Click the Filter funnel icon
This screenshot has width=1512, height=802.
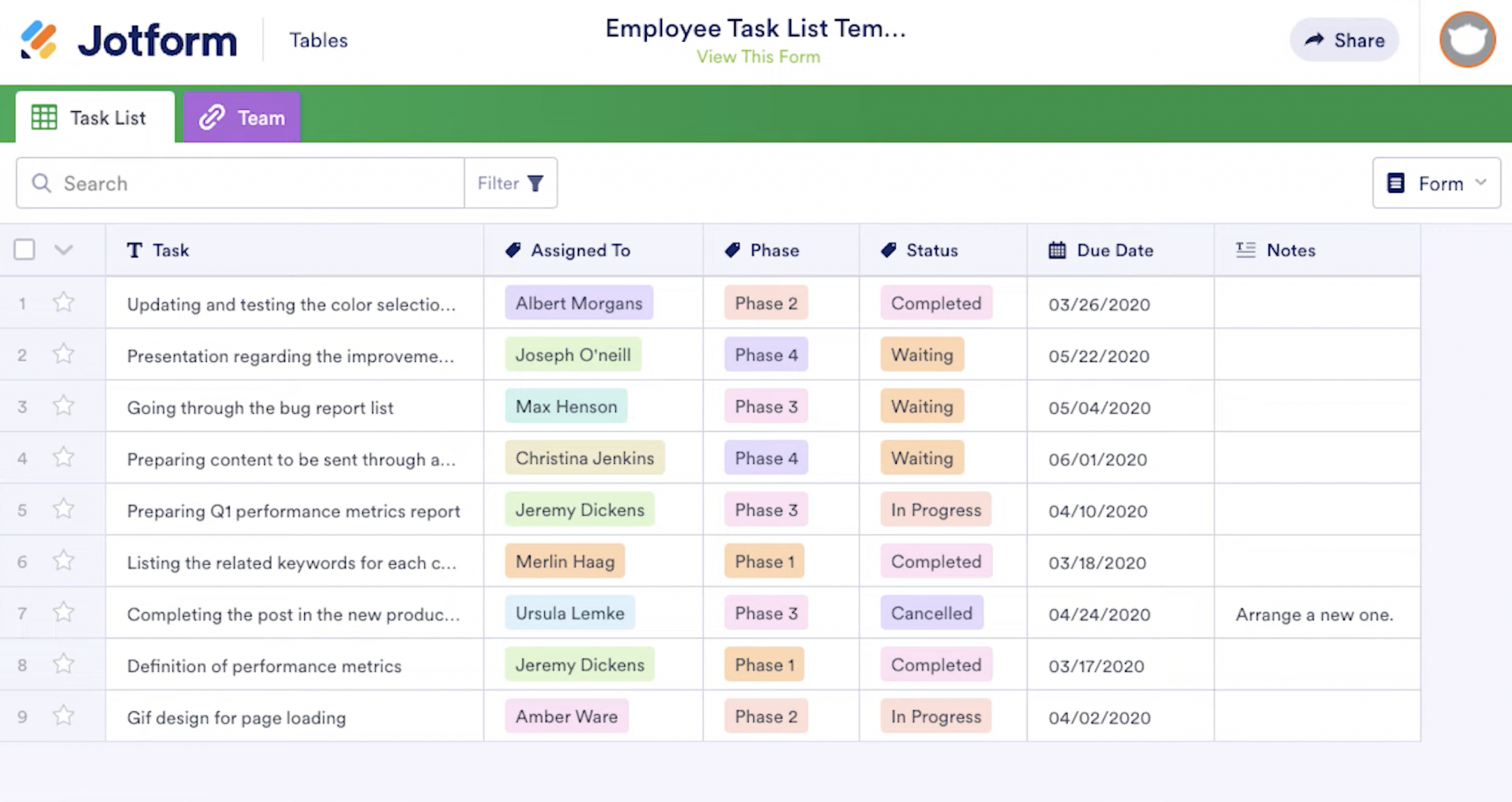coord(536,183)
